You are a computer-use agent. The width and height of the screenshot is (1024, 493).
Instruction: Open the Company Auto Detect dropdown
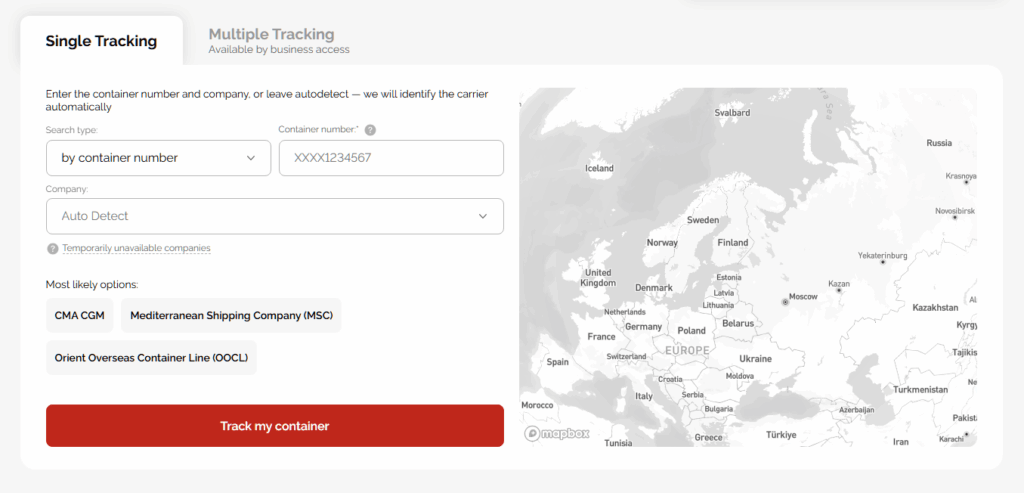pos(275,216)
